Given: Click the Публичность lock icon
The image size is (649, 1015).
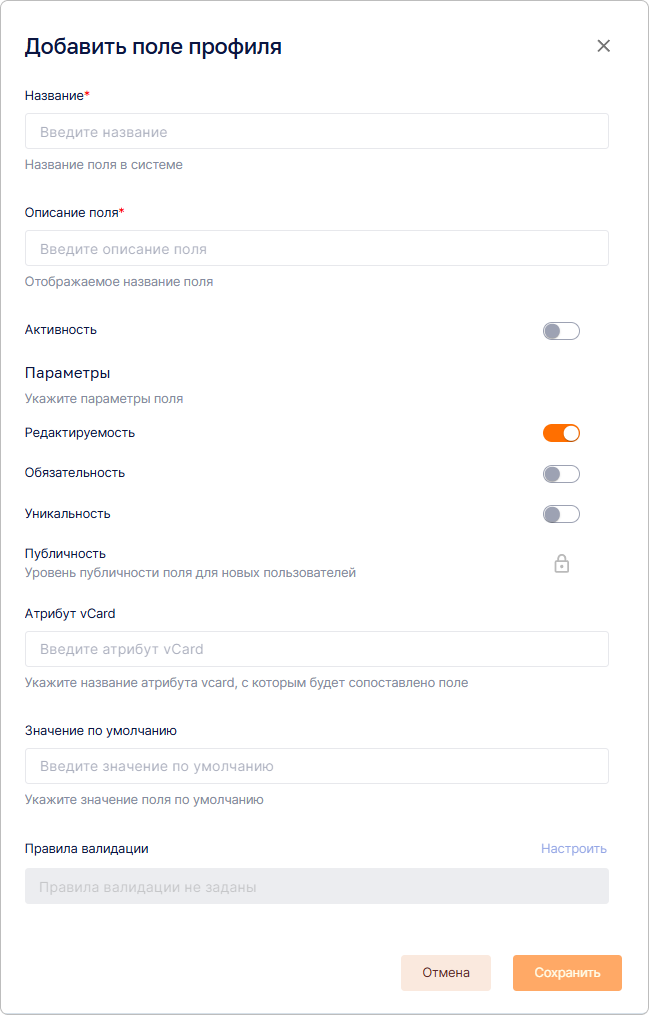Looking at the screenshot, I should click(x=562, y=564).
